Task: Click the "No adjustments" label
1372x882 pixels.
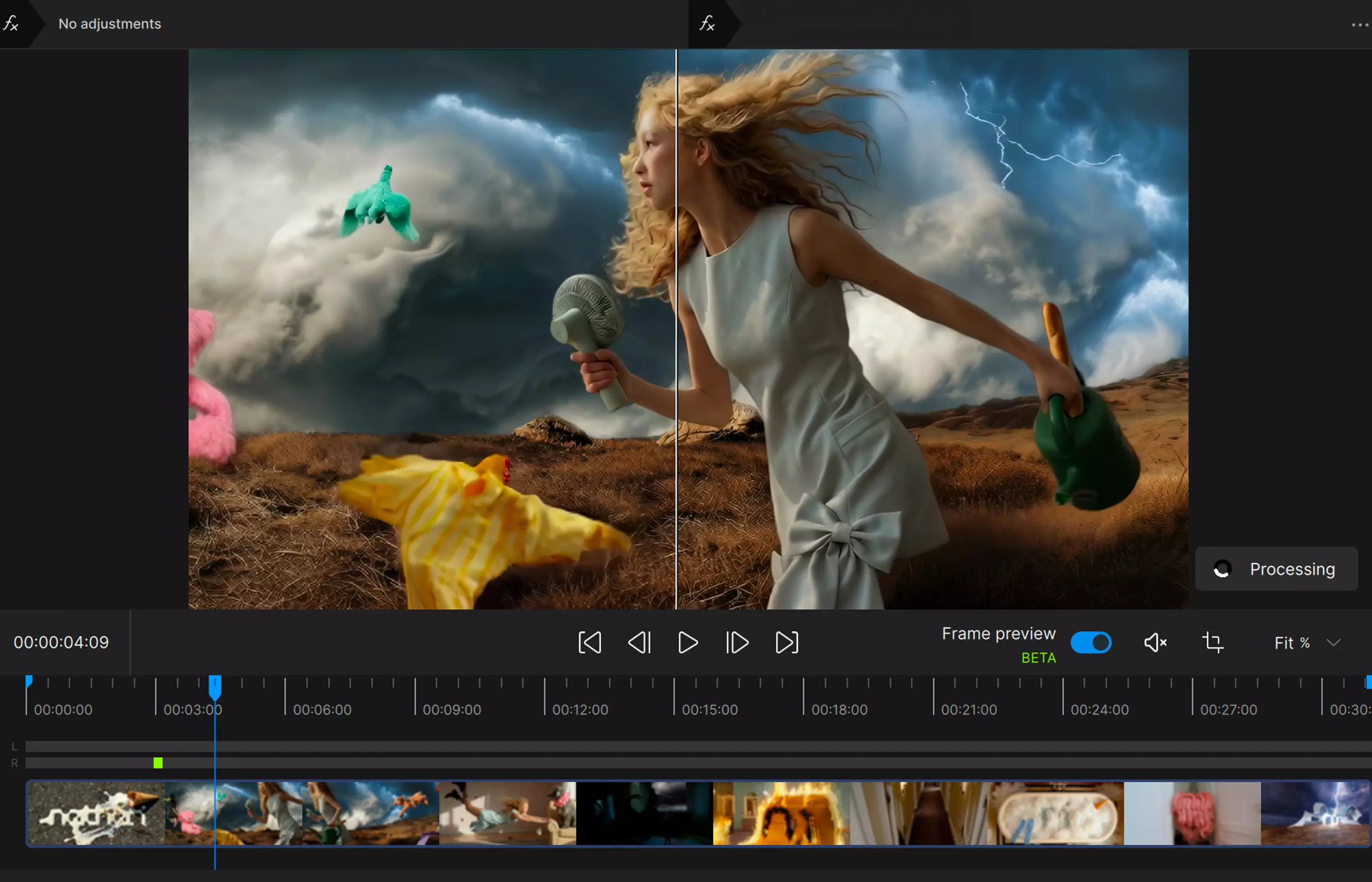Action: pos(110,24)
